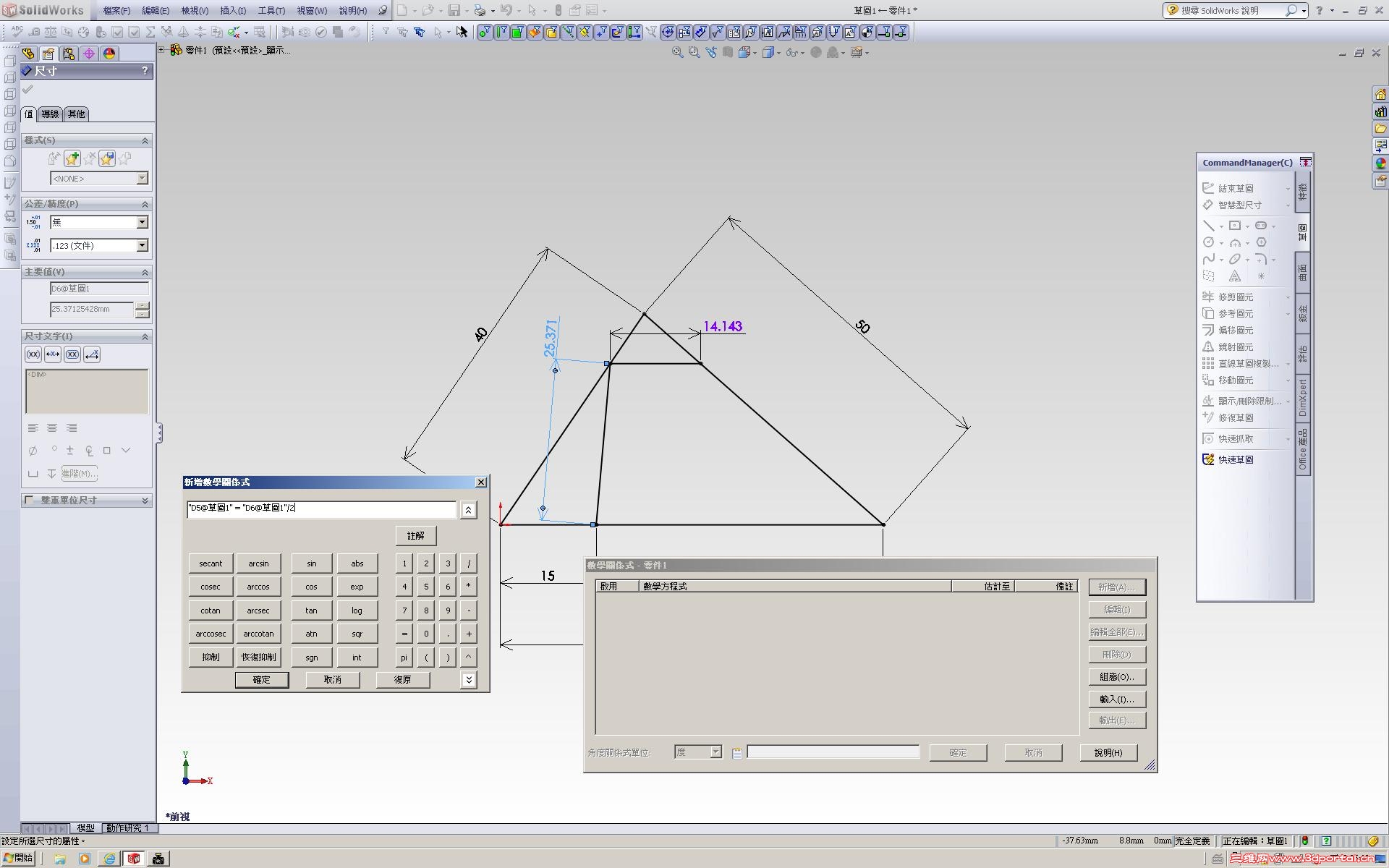This screenshot has width=1389, height=868.
Task: Click the Add Parentheses dimension text icon
Action: pos(33,354)
